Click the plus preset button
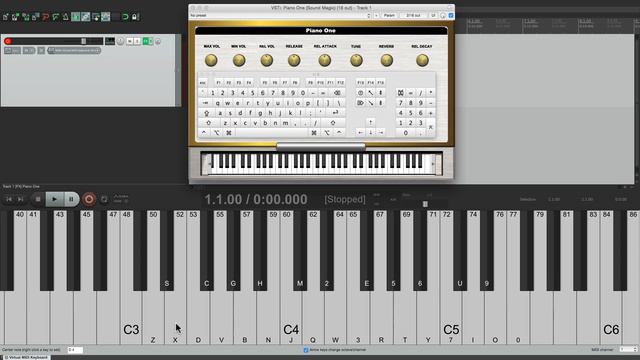Screen dimensions: 640x360 point(376,16)
